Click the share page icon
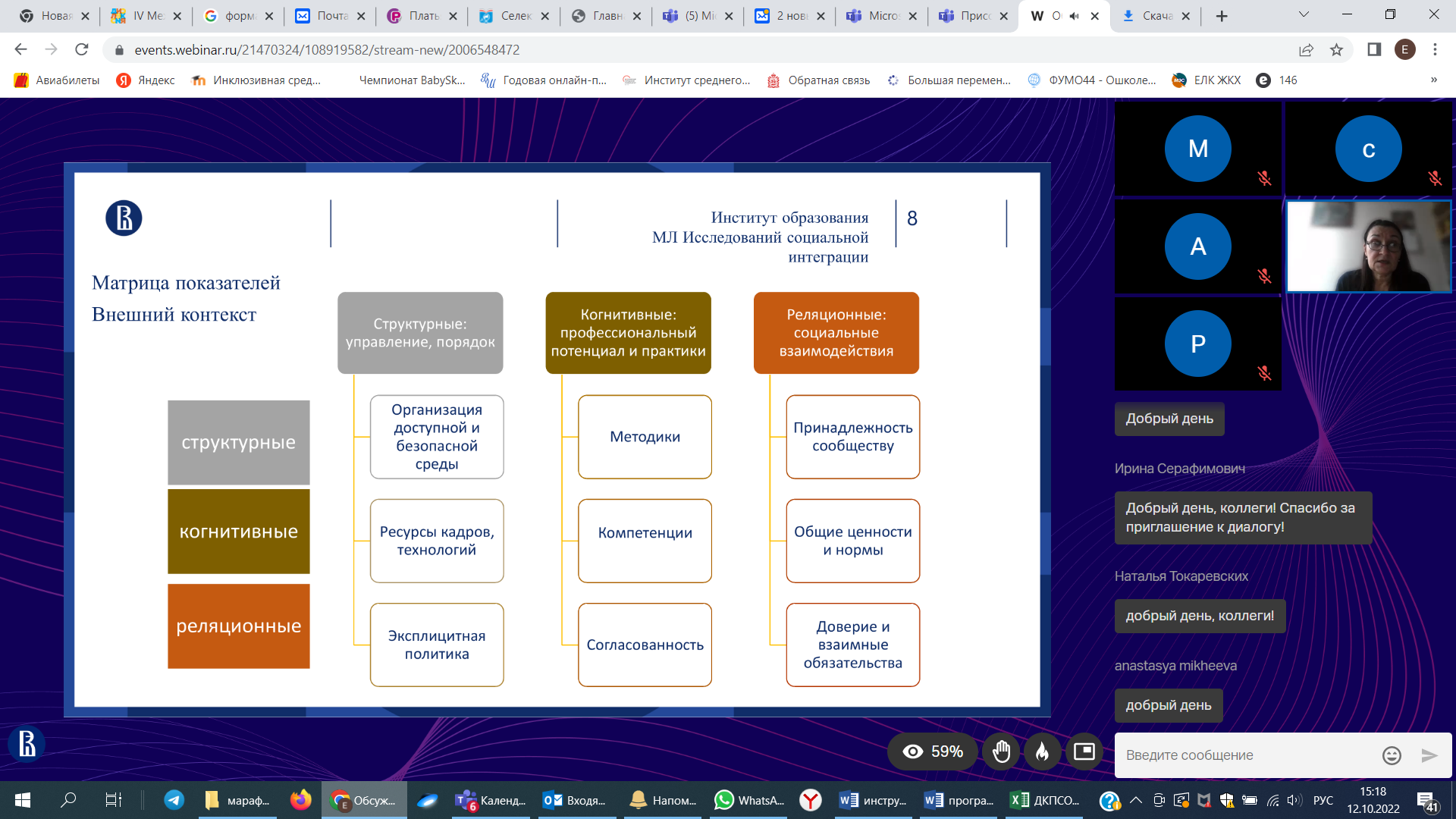This screenshot has width=1456, height=819. coord(1306,50)
